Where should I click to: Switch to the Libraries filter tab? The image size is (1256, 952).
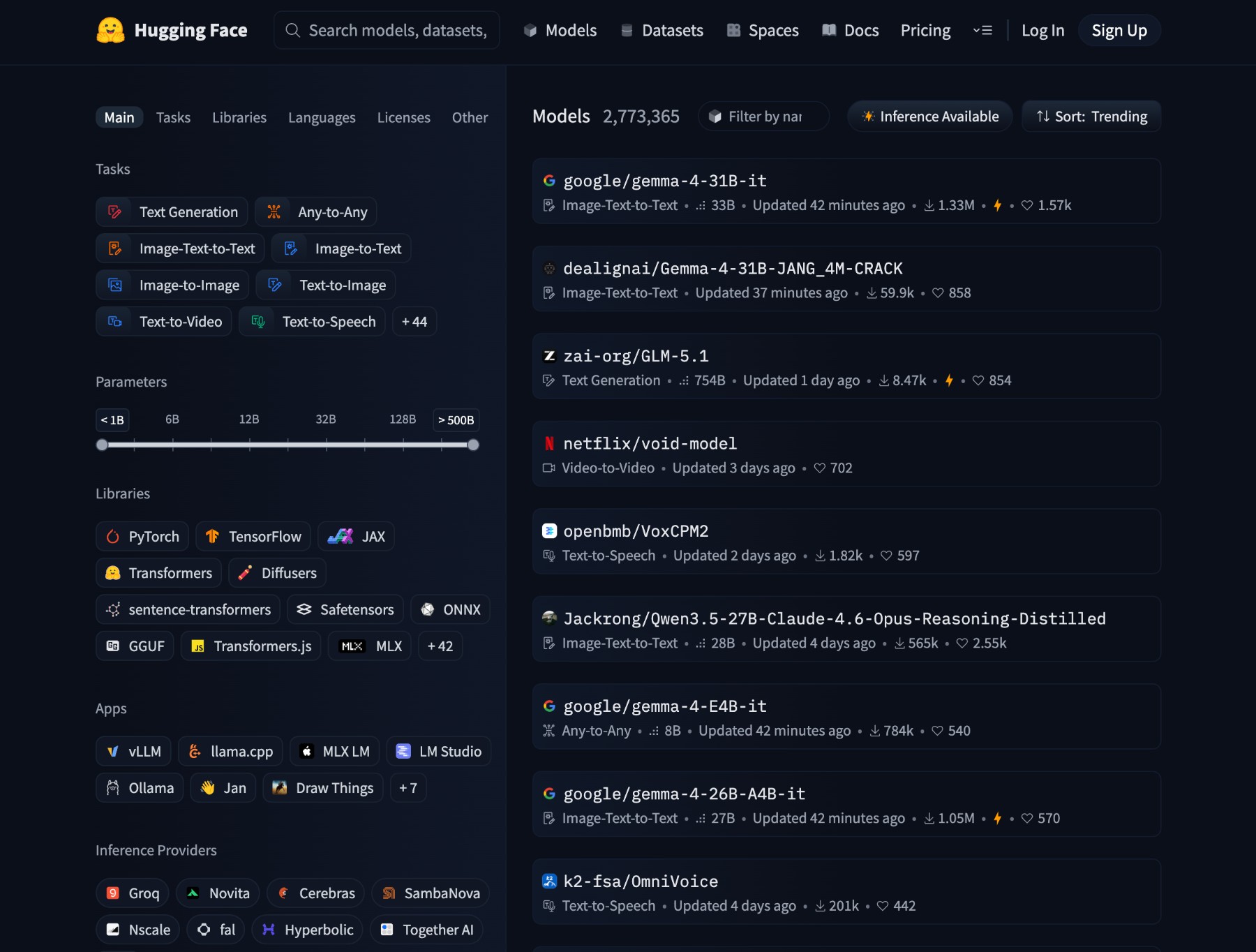pos(239,118)
